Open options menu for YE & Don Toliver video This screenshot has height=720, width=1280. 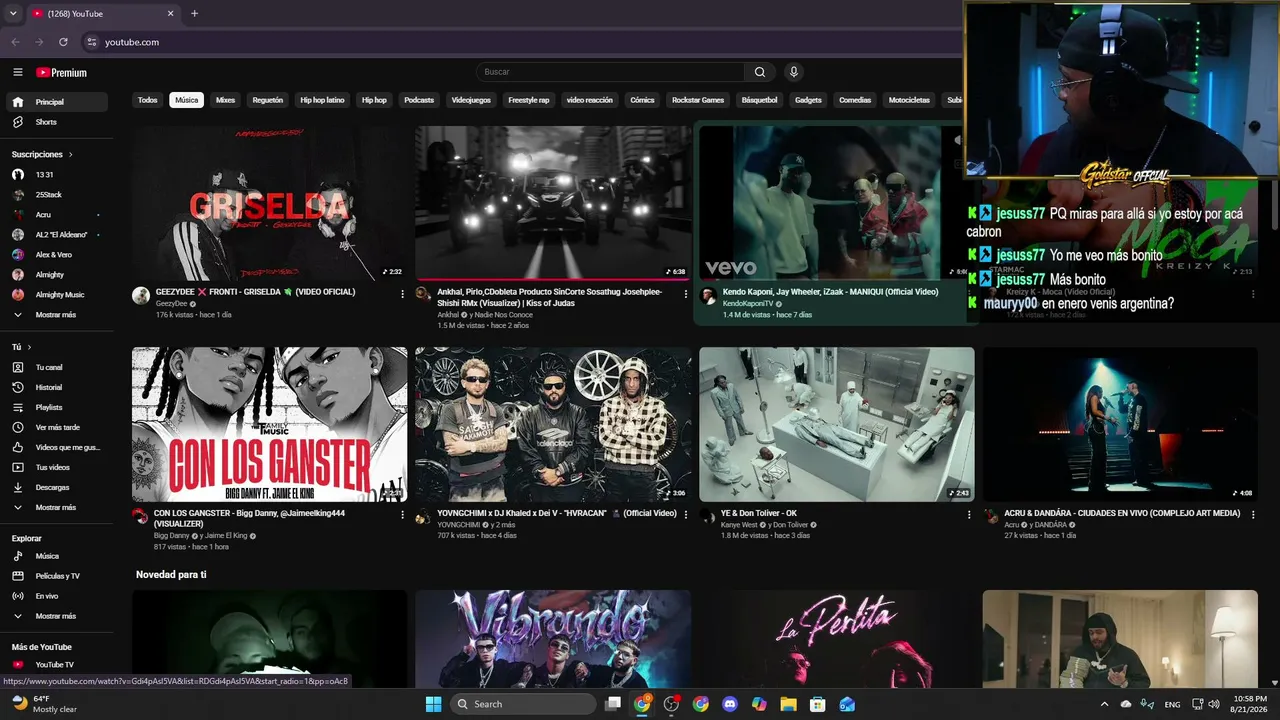(969, 515)
